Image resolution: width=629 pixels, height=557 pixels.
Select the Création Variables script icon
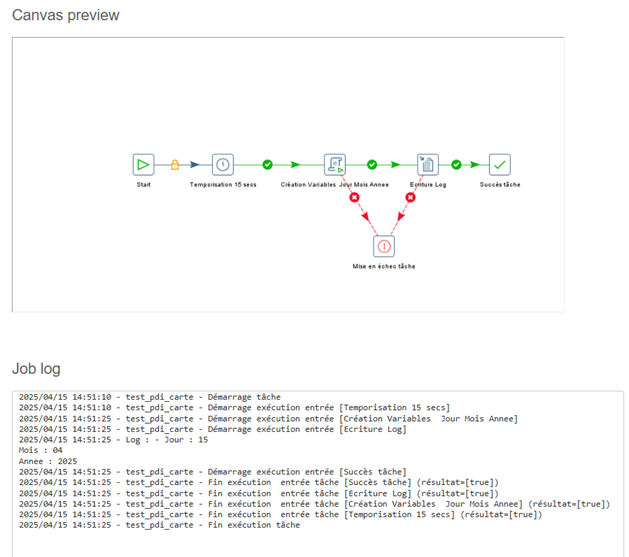[x=335, y=165]
